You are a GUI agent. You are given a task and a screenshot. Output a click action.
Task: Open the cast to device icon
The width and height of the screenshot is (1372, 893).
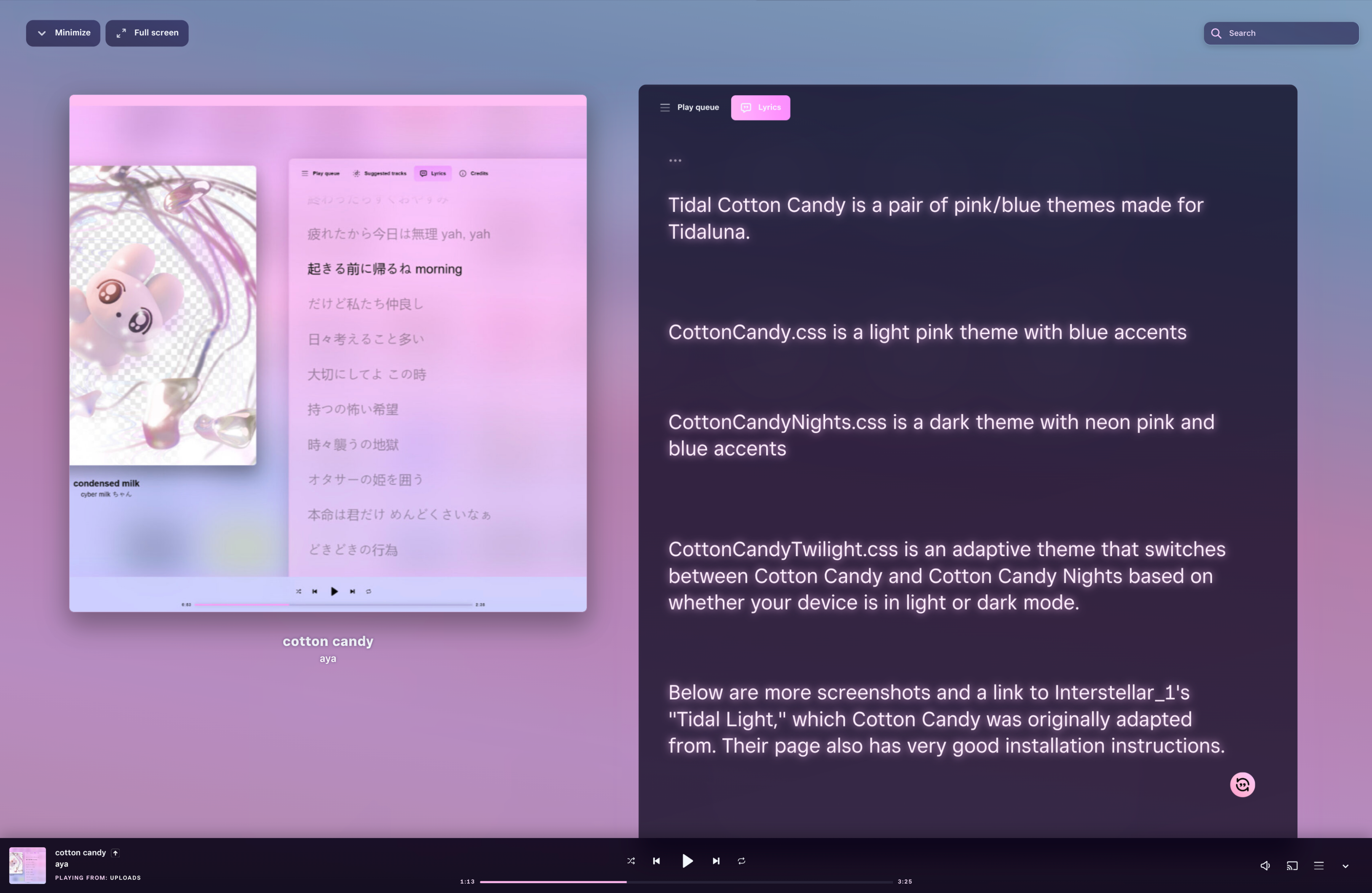point(1292,866)
